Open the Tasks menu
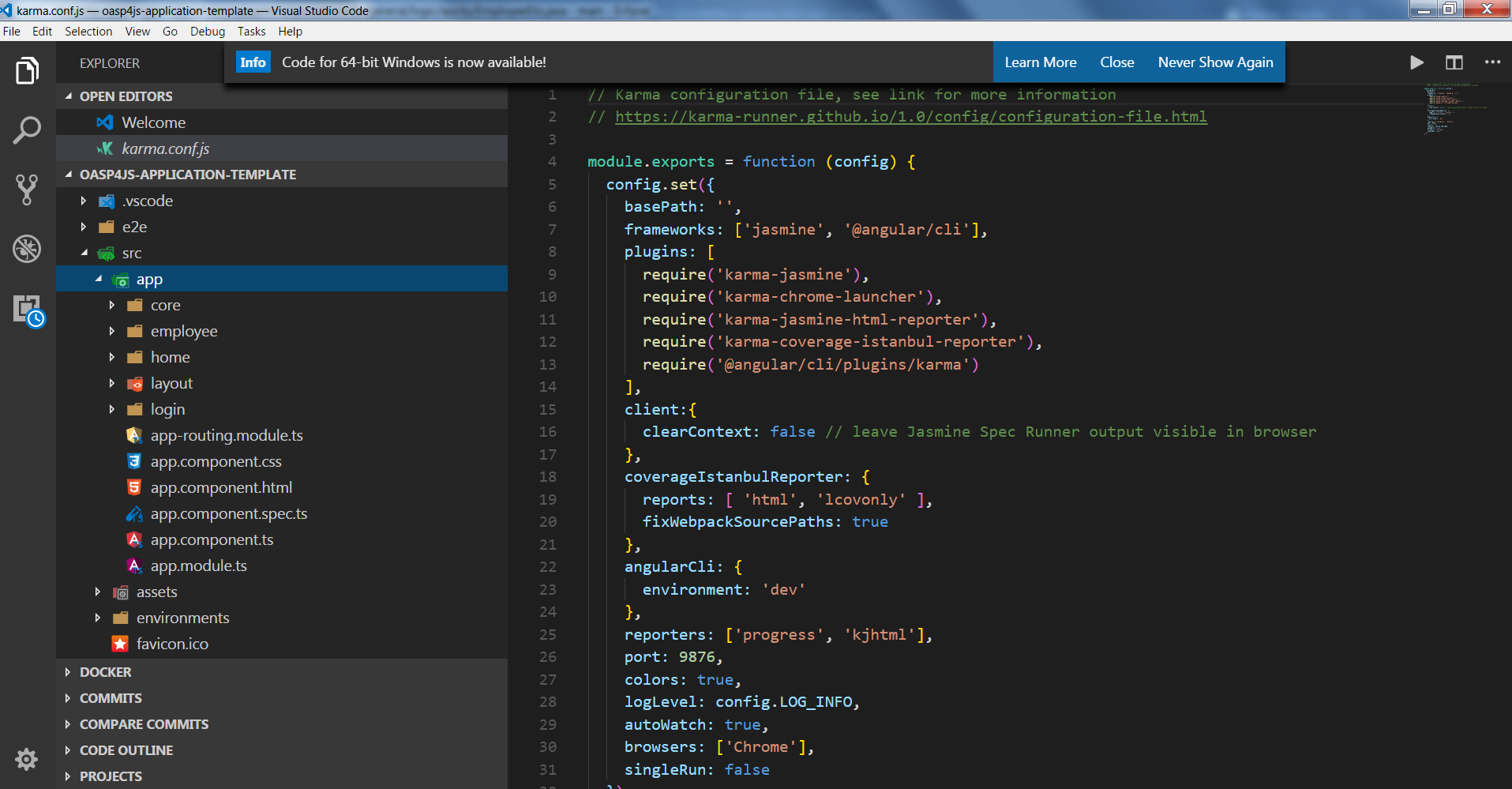This screenshot has height=789, width=1512. pyautogui.click(x=251, y=32)
